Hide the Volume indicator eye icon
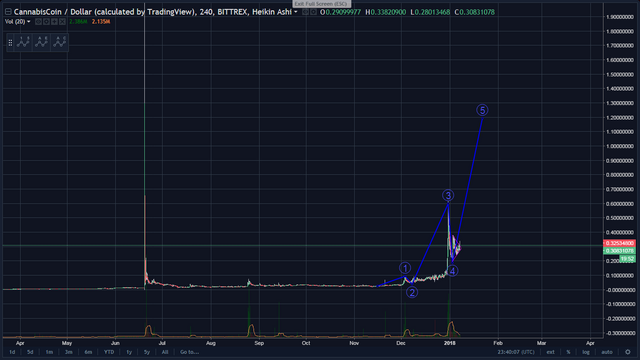The height and width of the screenshot is (360, 640). [38, 22]
